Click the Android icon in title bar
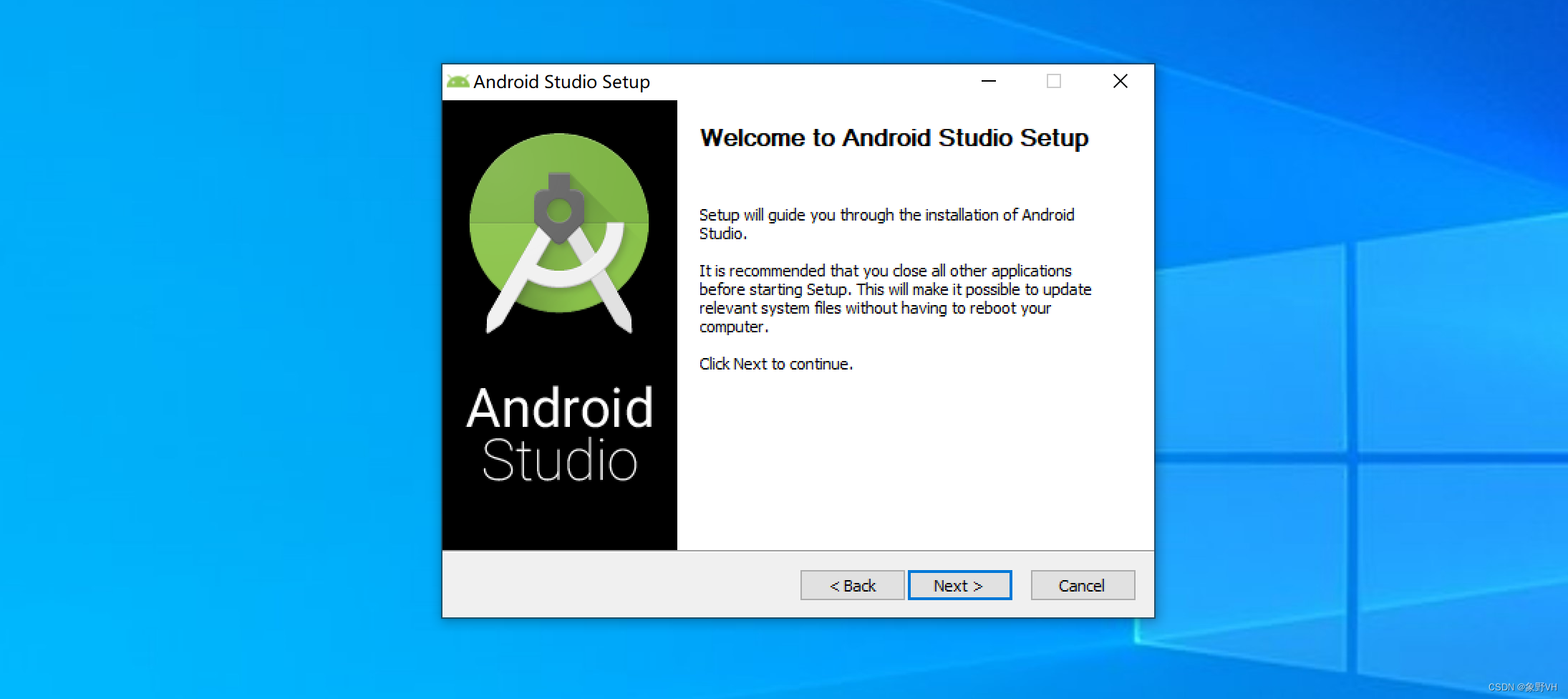1568x699 pixels. click(458, 82)
